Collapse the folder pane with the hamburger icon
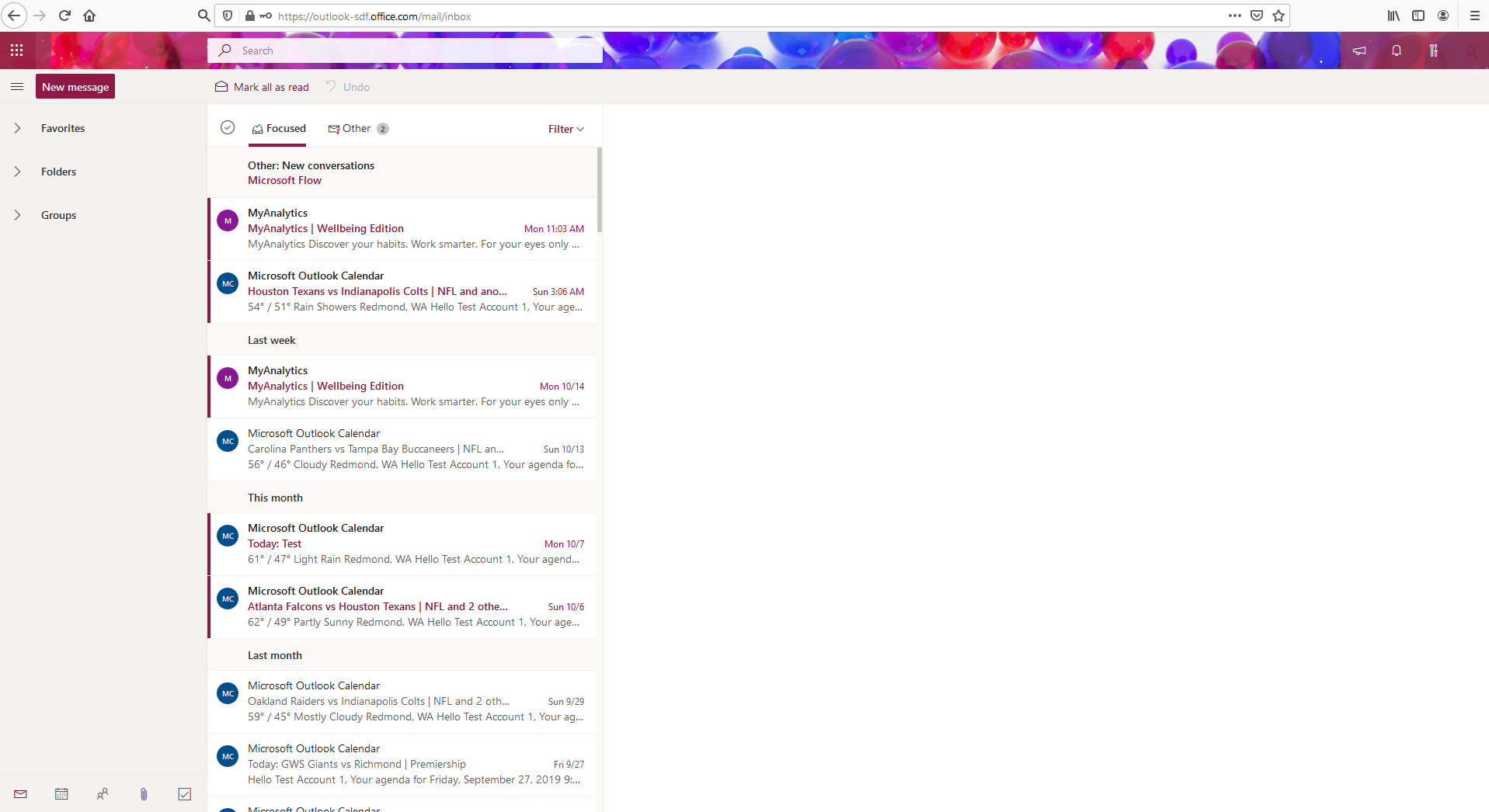Image resolution: width=1489 pixels, height=812 pixels. click(17, 86)
